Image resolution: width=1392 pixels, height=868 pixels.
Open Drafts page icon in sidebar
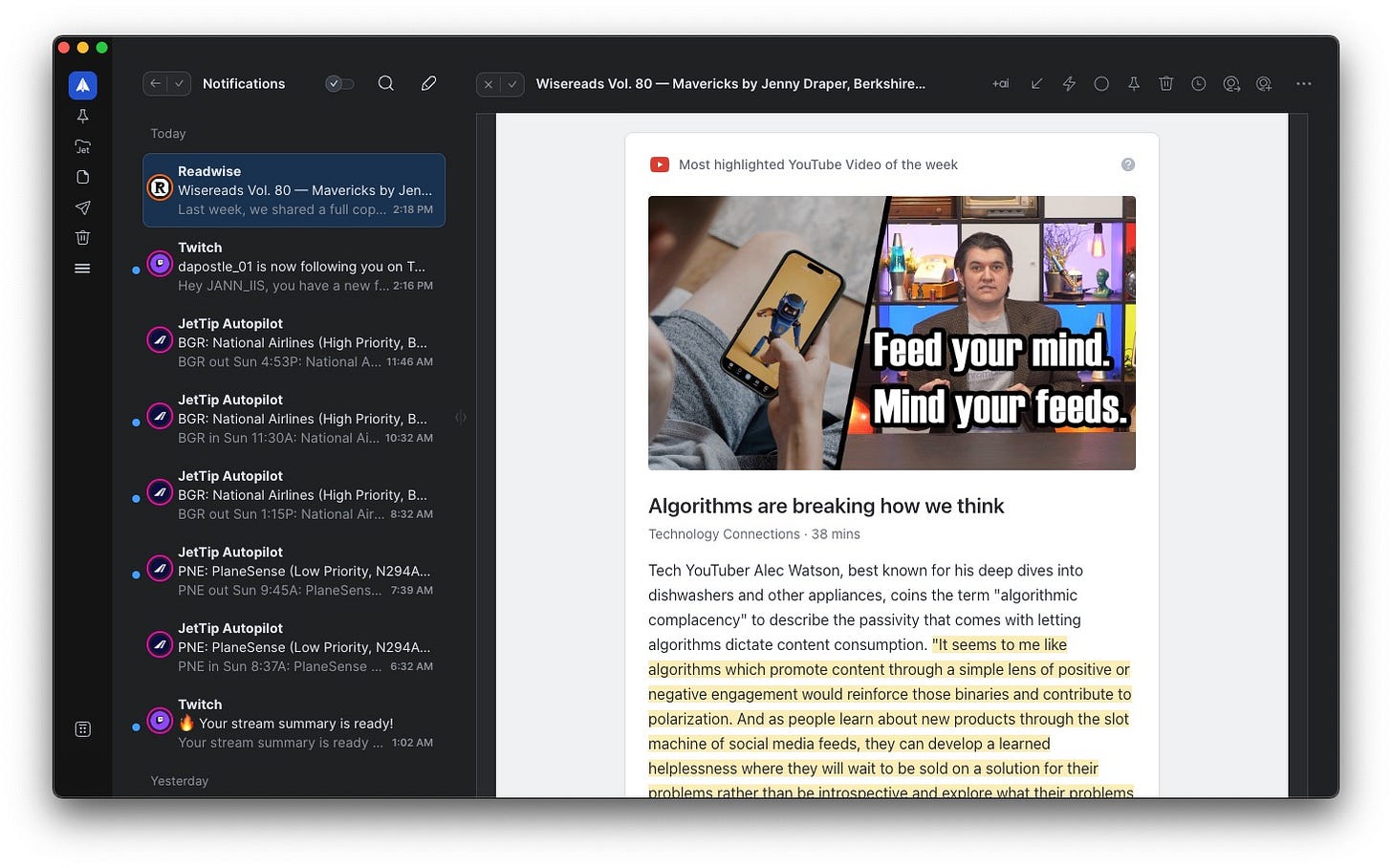pyautogui.click(x=83, y=177)
